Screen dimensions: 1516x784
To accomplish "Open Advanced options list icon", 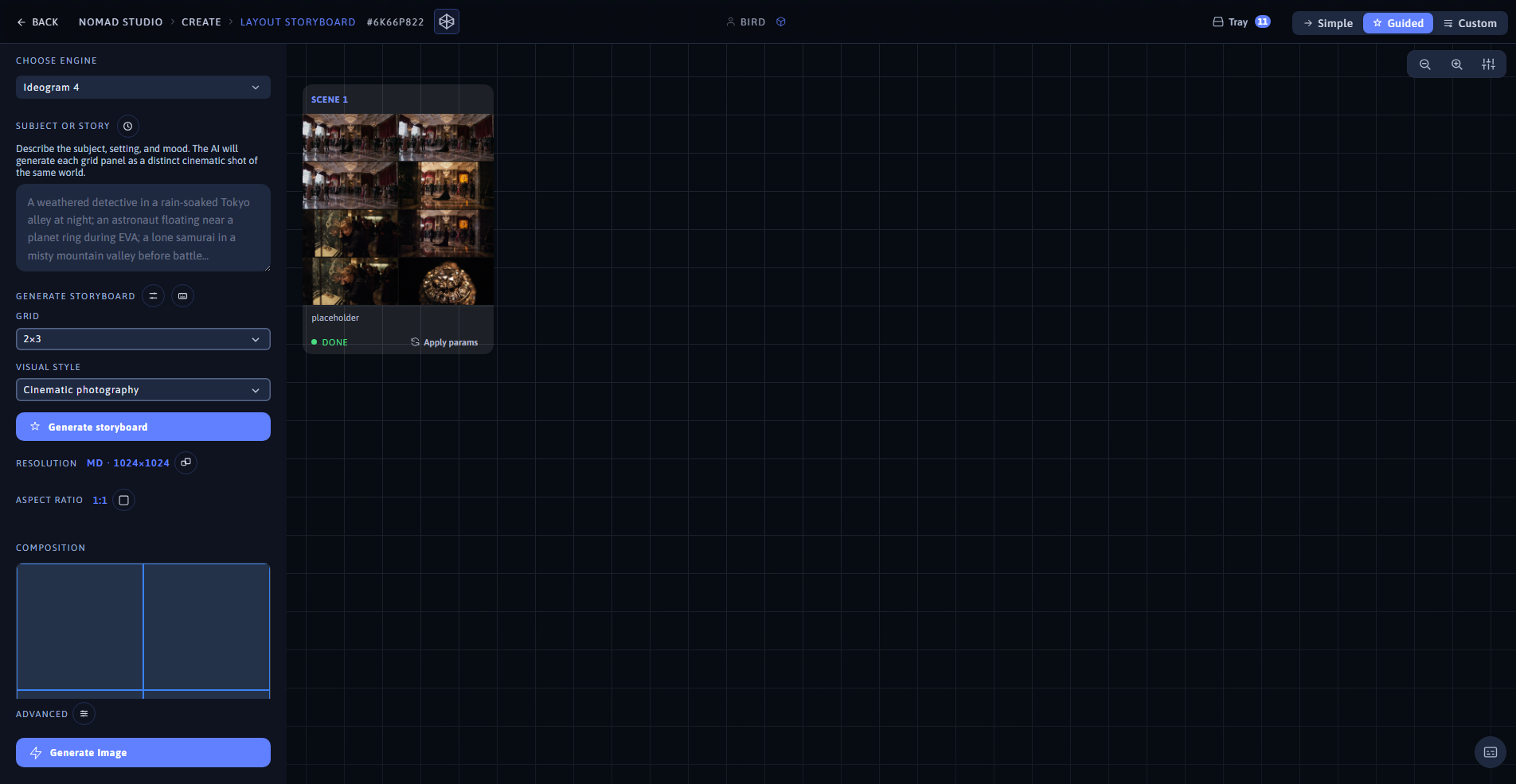I will (84, 713).
